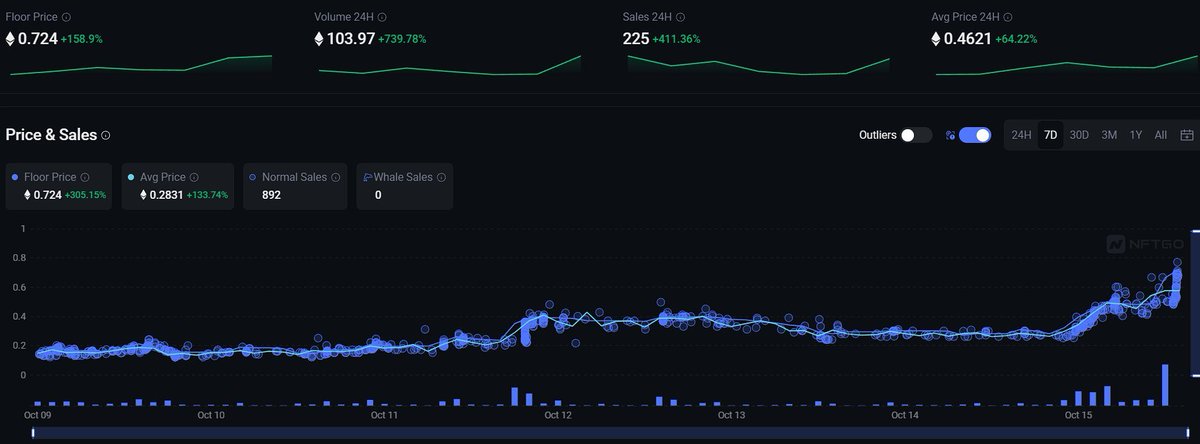Click the Sales 24H sparkline chart
The image size is (1200, 444).
coord(759,65)
